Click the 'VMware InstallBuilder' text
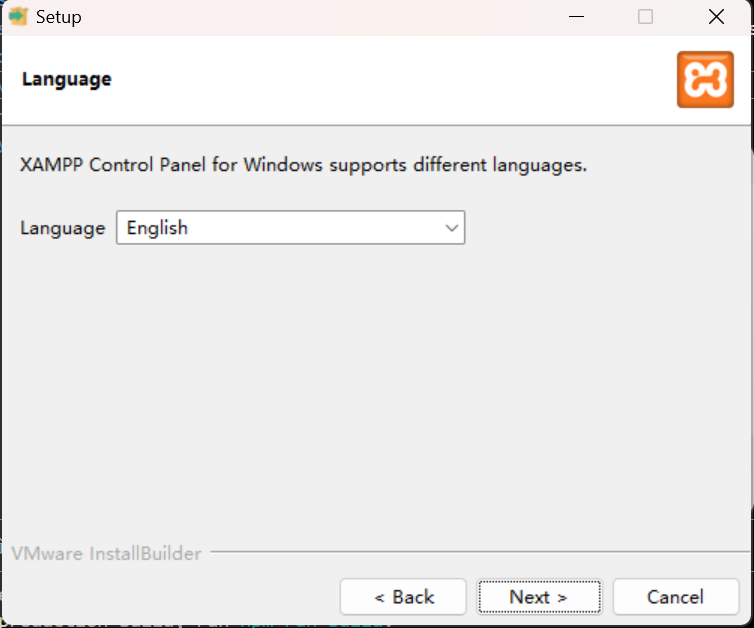This screenshot has width=754, height=628. pos(106,553)
